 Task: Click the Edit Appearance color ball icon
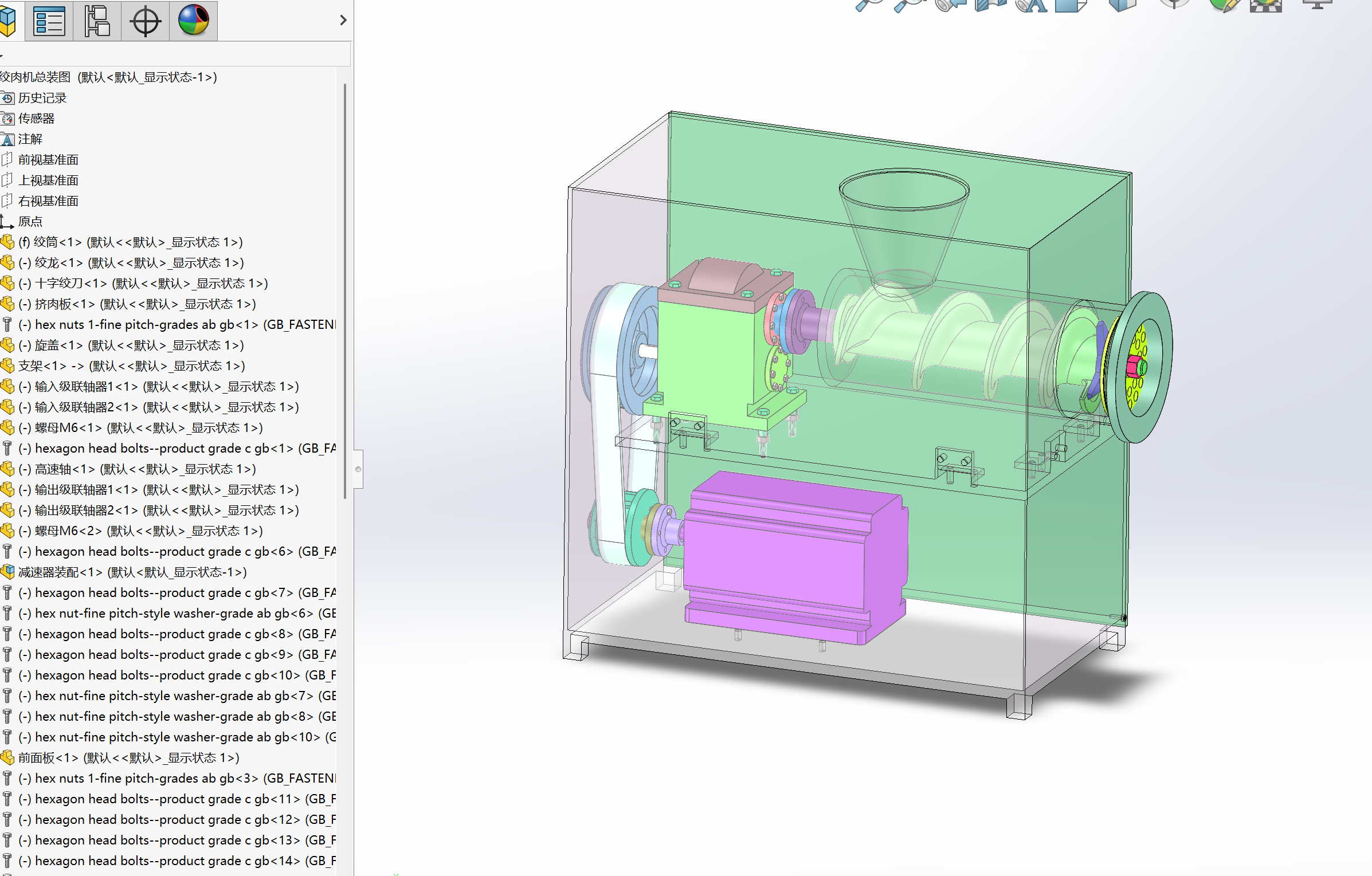tap(1222, 5)
